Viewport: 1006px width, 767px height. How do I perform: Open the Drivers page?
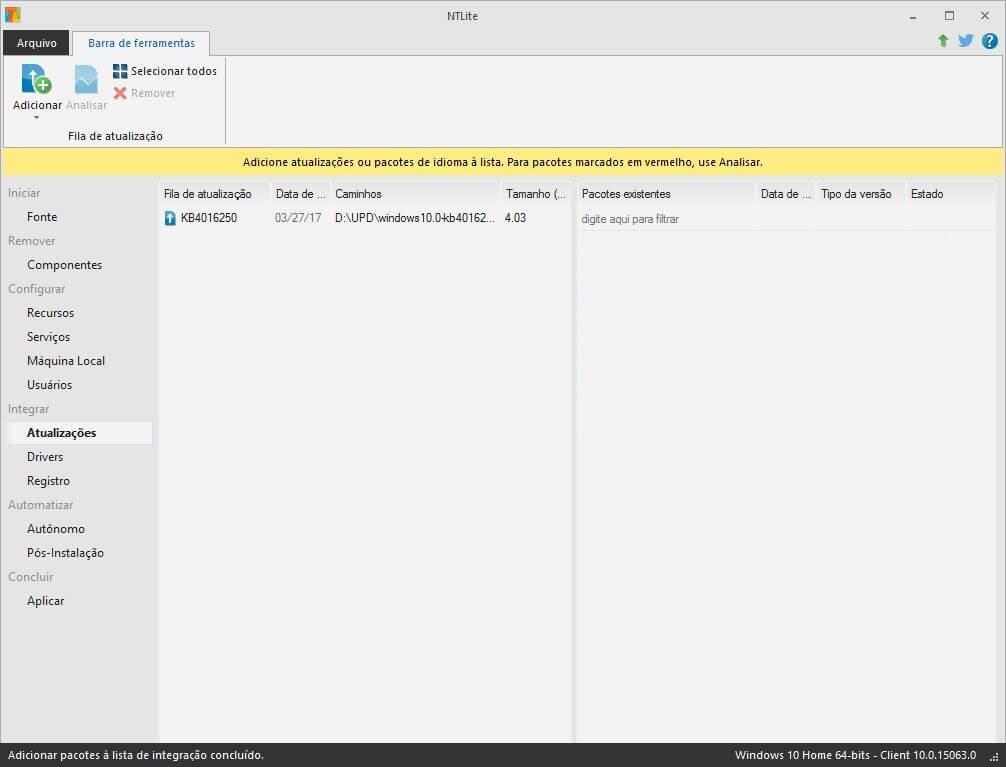point(45,457)
